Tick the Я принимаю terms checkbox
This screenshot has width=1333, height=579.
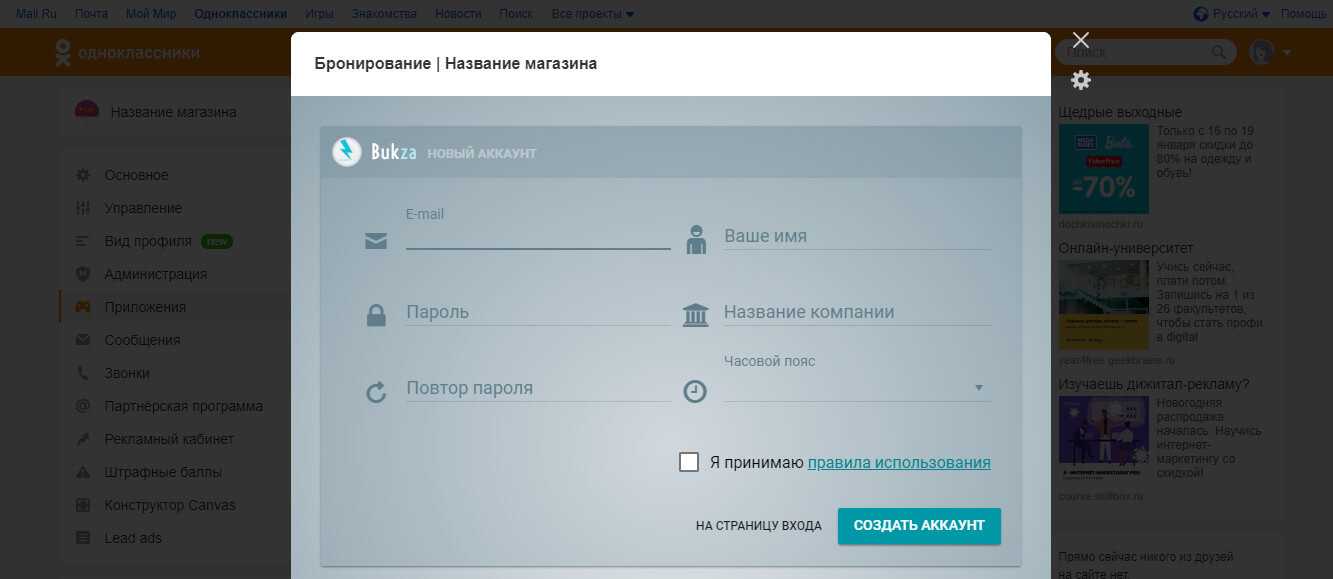click(689, 462)
